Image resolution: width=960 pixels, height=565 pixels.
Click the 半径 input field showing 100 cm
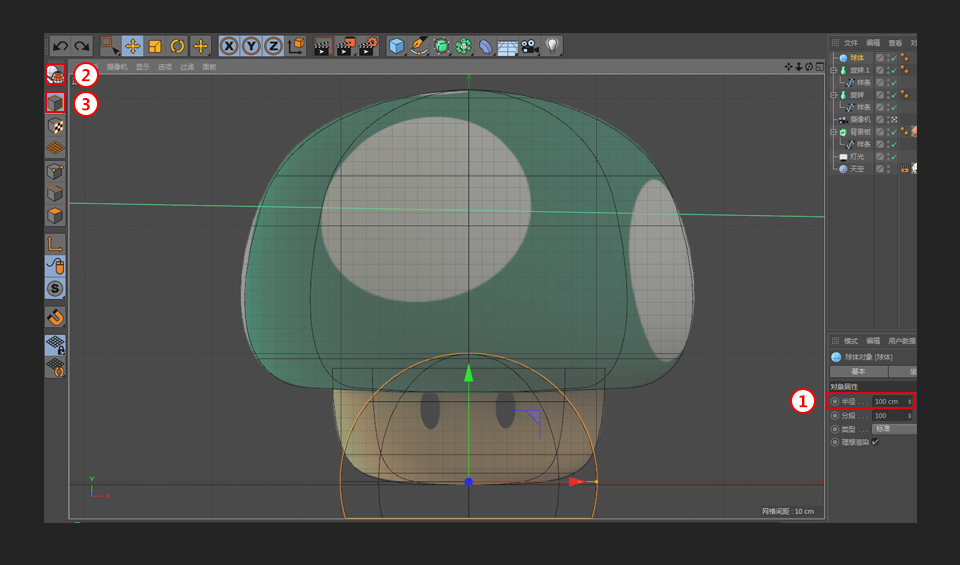[x=889, y=401]
